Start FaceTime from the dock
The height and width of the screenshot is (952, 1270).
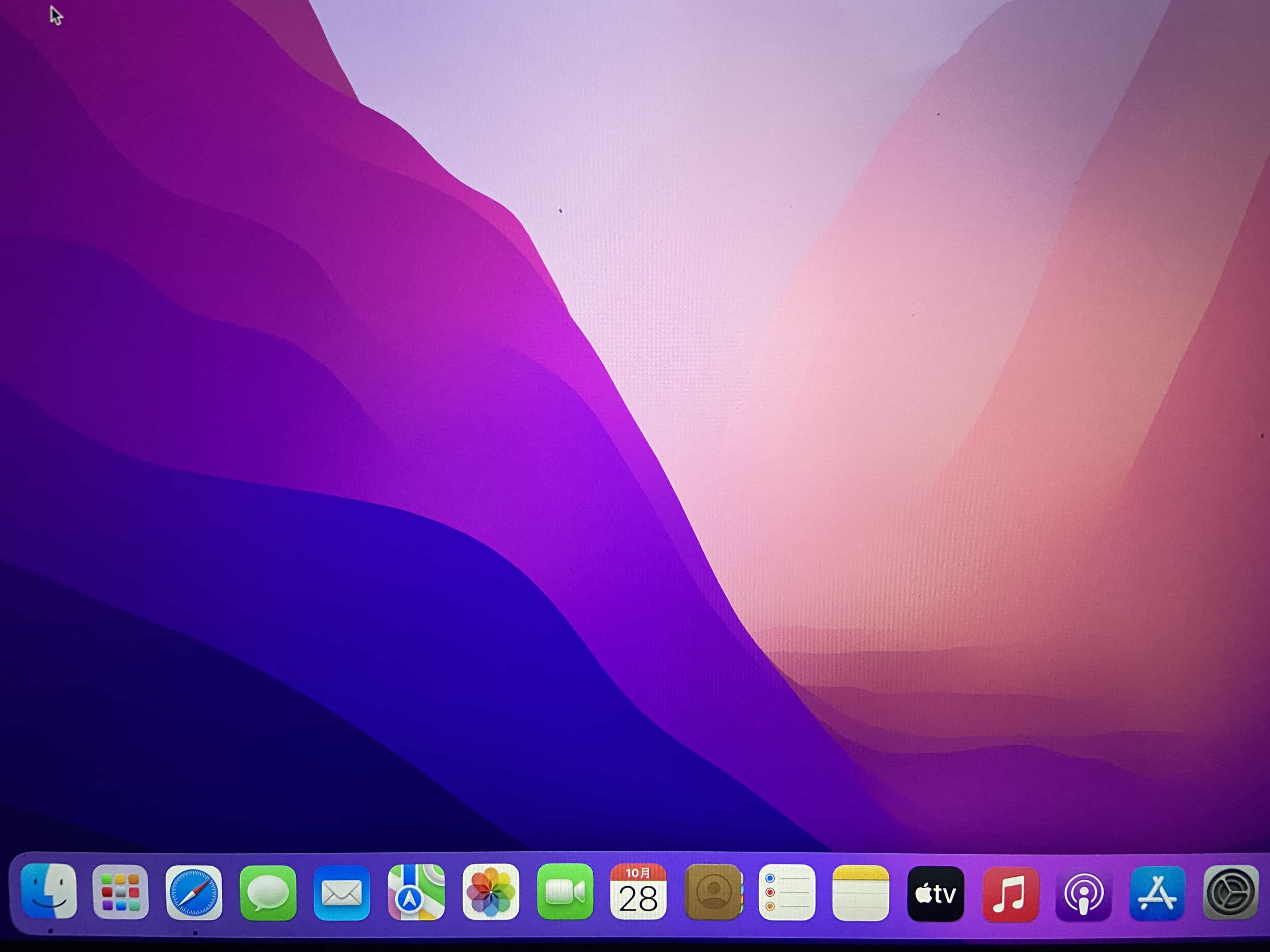coord(565,892)
